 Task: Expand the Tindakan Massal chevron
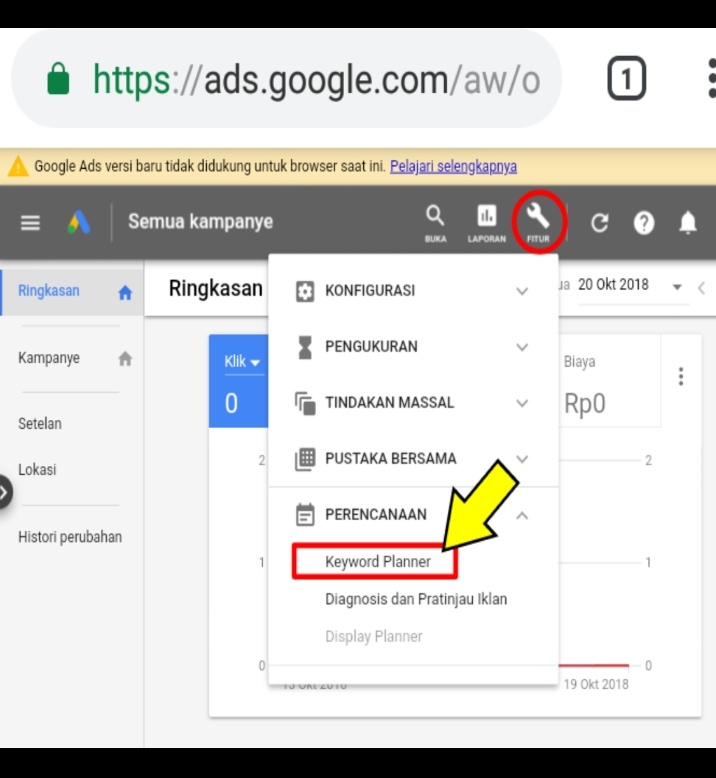click(521, 403)
